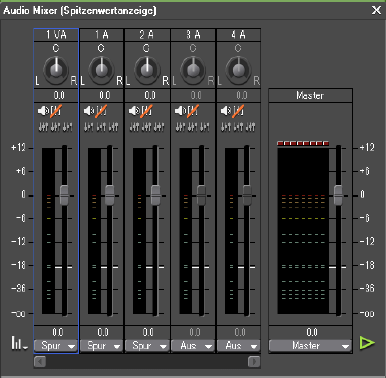Enable gang 1 fader link on 2 A
This screenshot has width=386, height=378.
coord(134,127)
